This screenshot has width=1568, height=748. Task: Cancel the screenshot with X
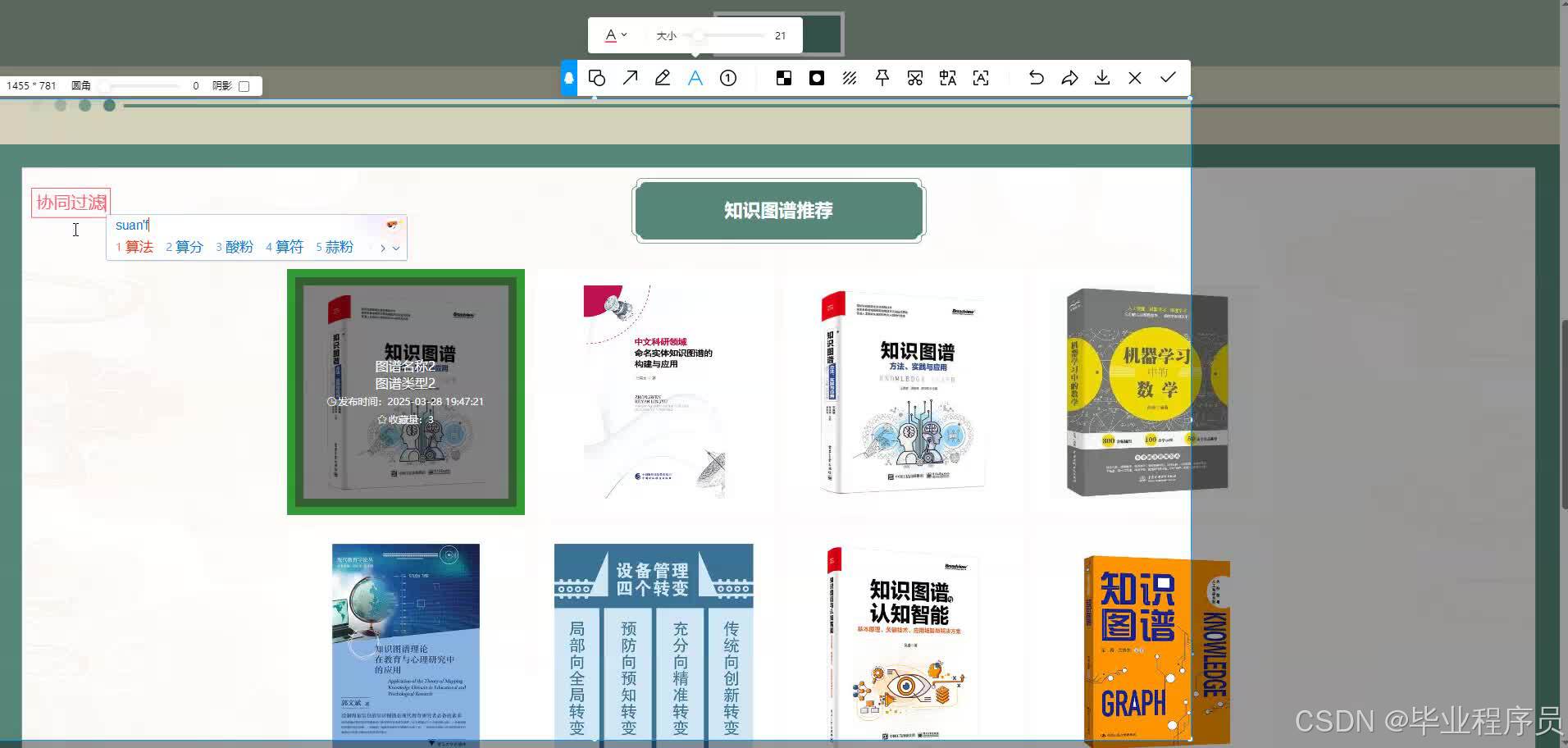(x=1135, y=78)
